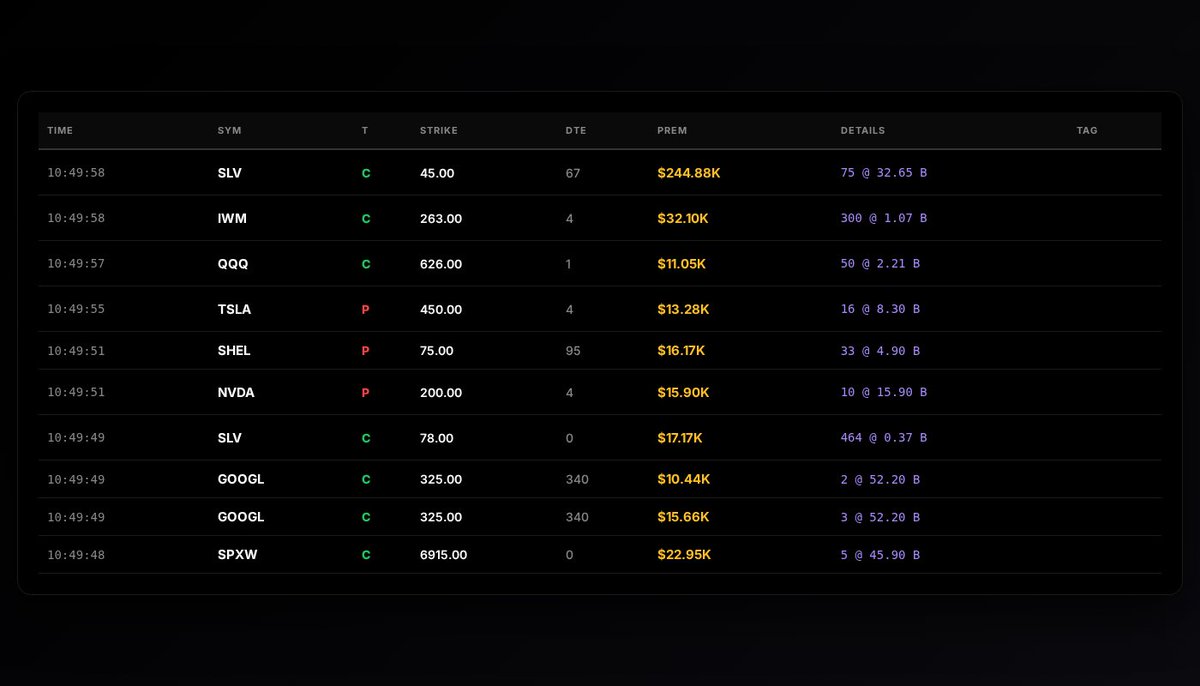The width and height of the screenshot is (1200, 686).
Task: Click the TAG column header
Action: pos(1087,131)
